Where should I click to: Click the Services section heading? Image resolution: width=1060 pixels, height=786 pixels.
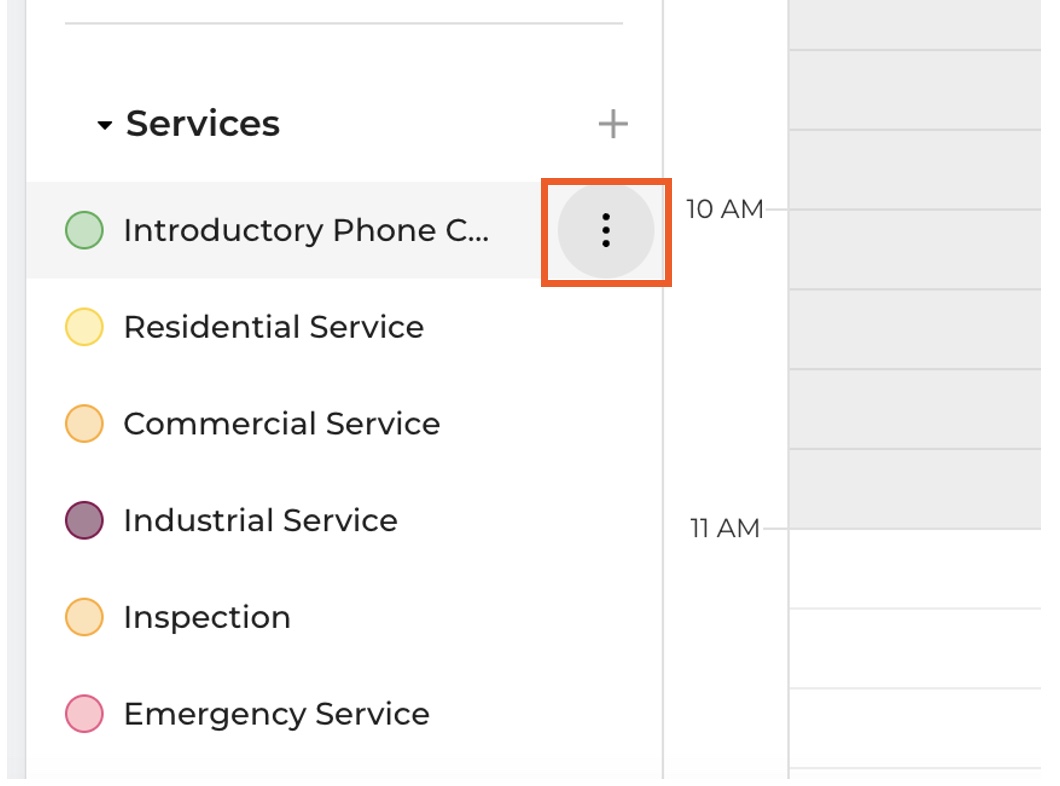click(x=202, y=124)
